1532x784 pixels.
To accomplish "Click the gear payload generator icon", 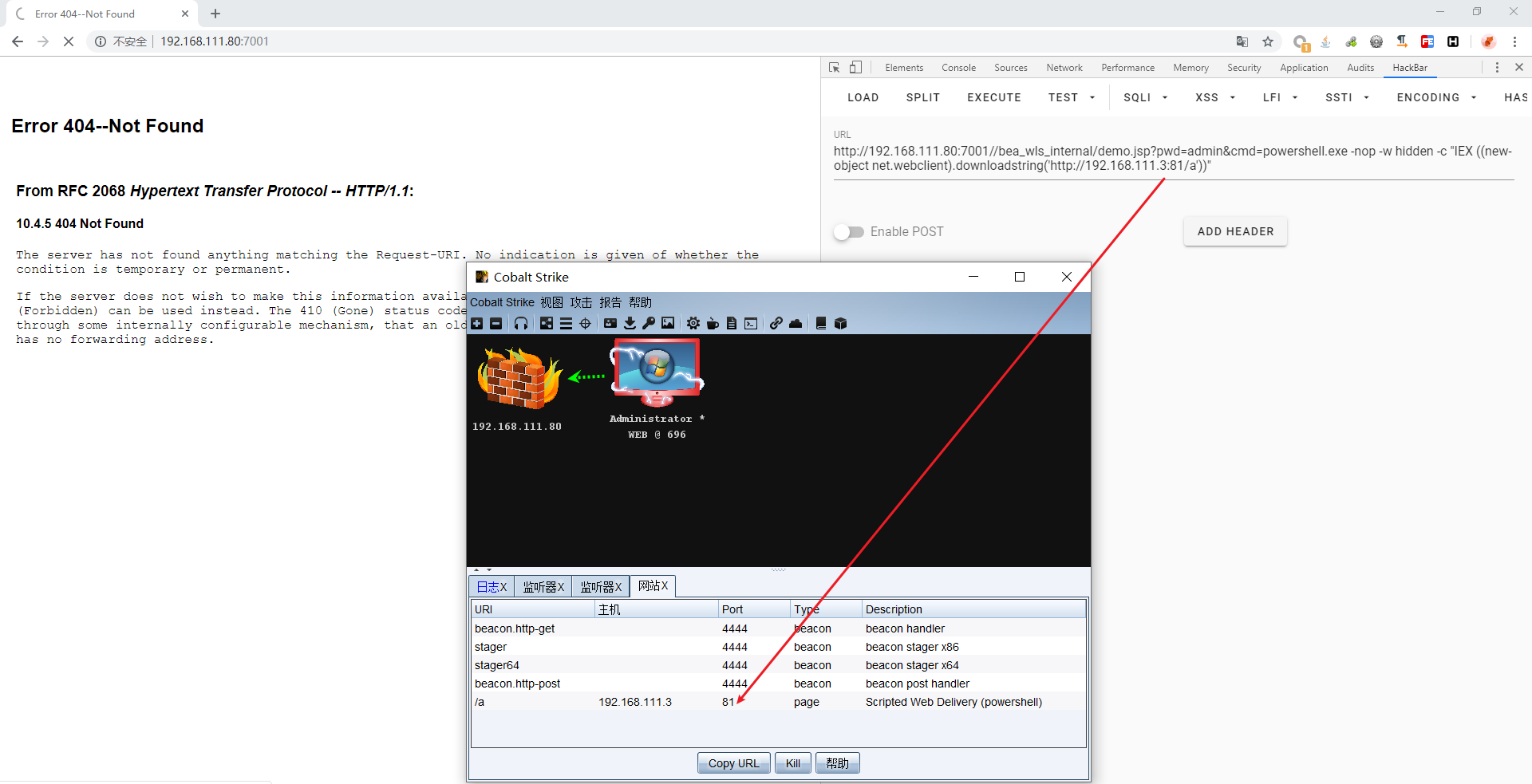I will click(x=693, y=323).
